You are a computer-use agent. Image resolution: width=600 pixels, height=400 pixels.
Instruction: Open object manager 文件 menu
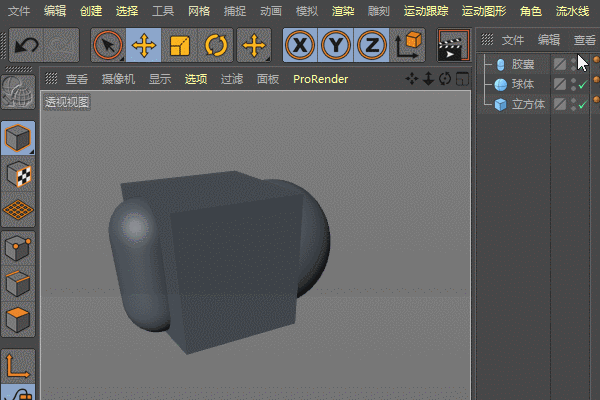coord(513,40)
